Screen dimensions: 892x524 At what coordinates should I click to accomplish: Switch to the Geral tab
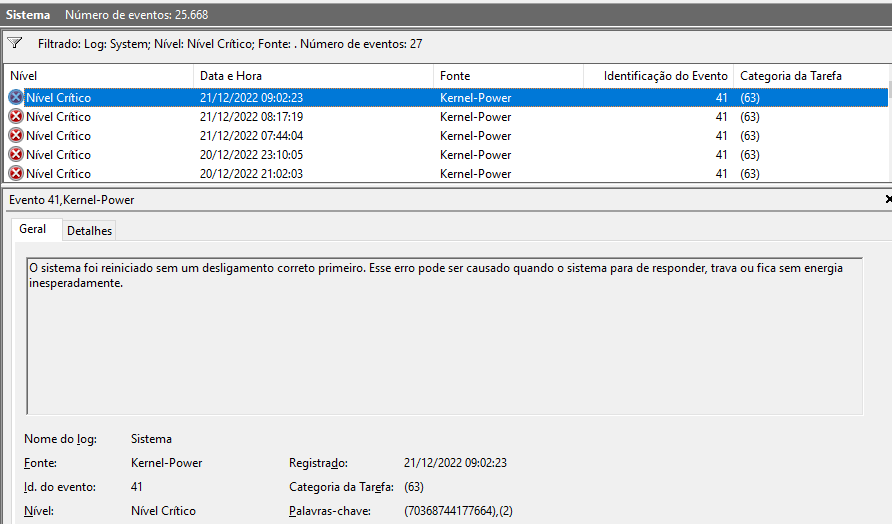(32, 229)
